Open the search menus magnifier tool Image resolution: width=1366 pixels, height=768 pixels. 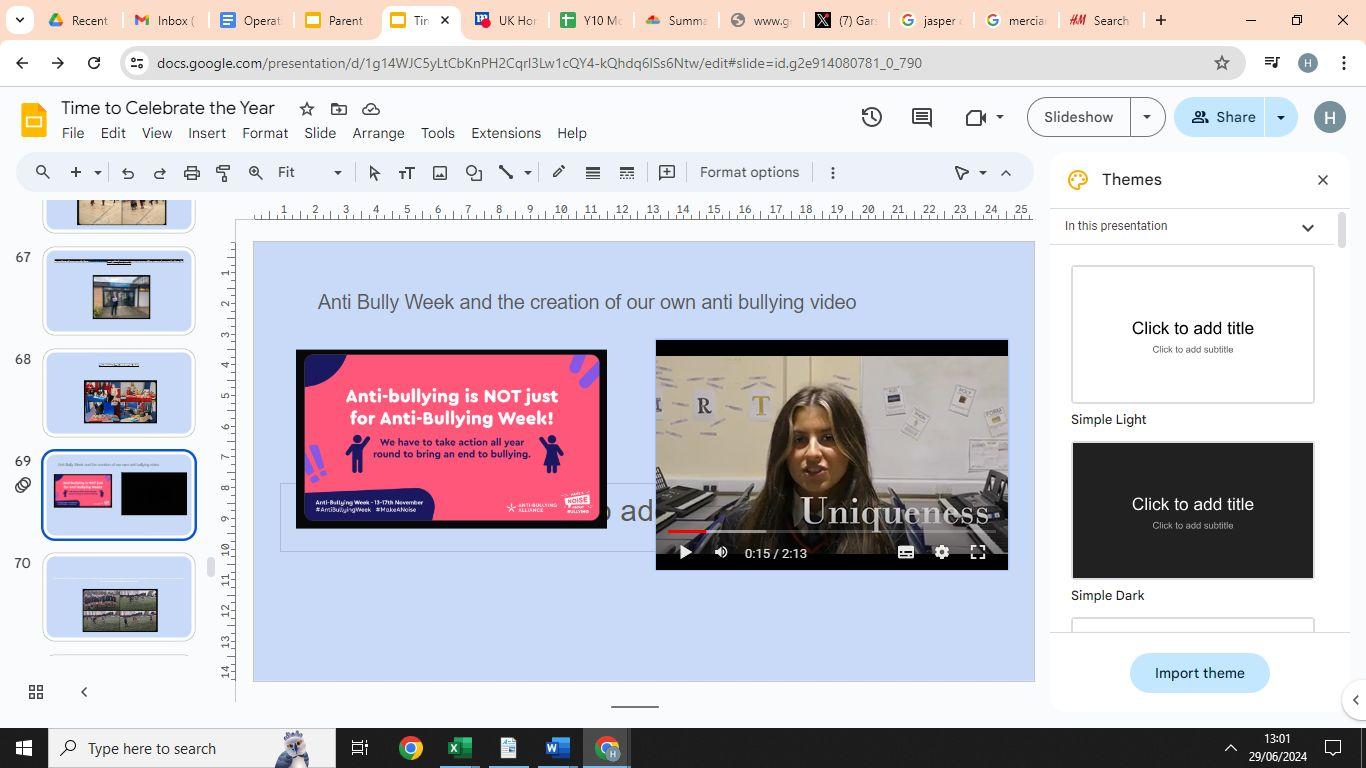click(42, 173)
